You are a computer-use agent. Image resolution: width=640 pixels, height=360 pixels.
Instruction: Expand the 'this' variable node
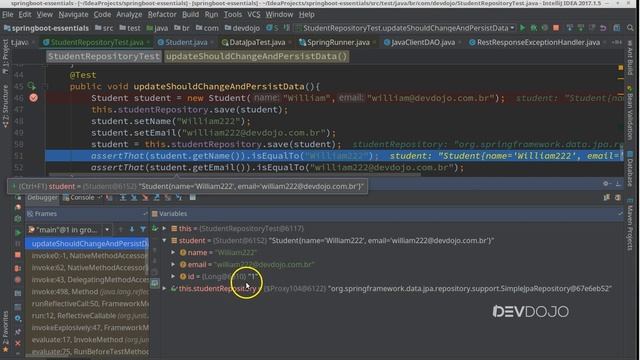tap(164, 229)
